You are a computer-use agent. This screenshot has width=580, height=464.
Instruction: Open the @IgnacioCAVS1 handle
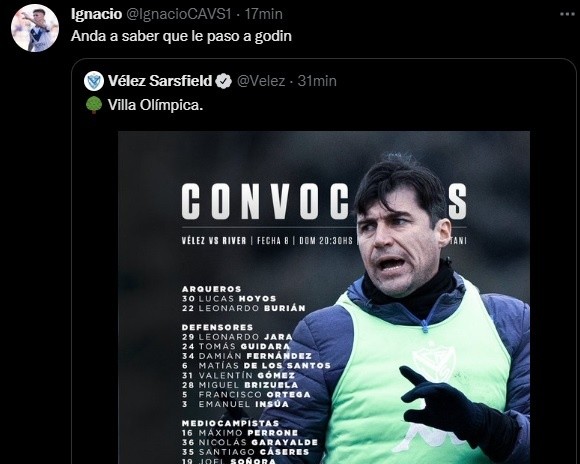tap(179, 14)
